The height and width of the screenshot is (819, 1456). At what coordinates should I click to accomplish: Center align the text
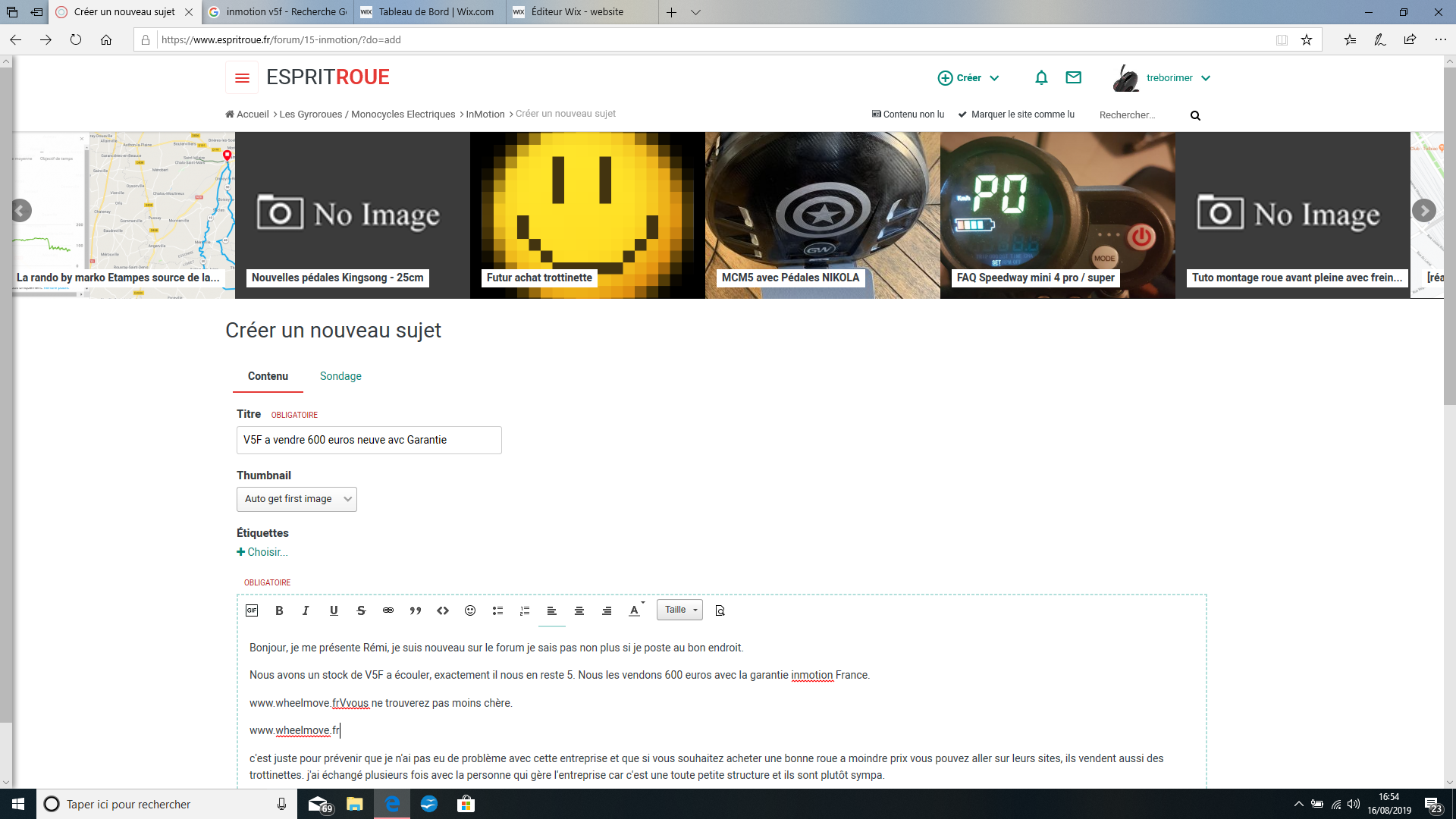pos(579,610)
